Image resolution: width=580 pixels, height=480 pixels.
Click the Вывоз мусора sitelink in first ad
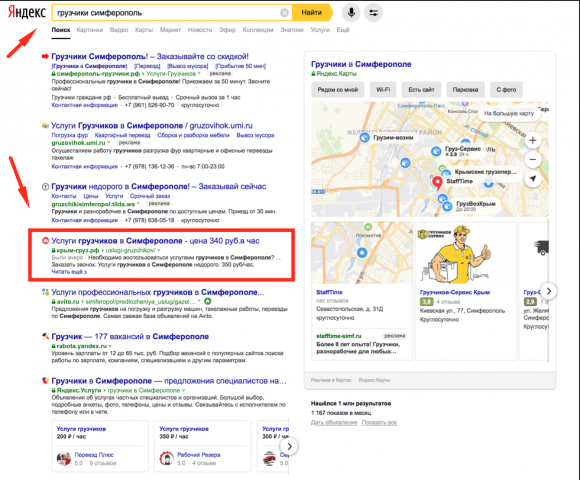[188, 66]
